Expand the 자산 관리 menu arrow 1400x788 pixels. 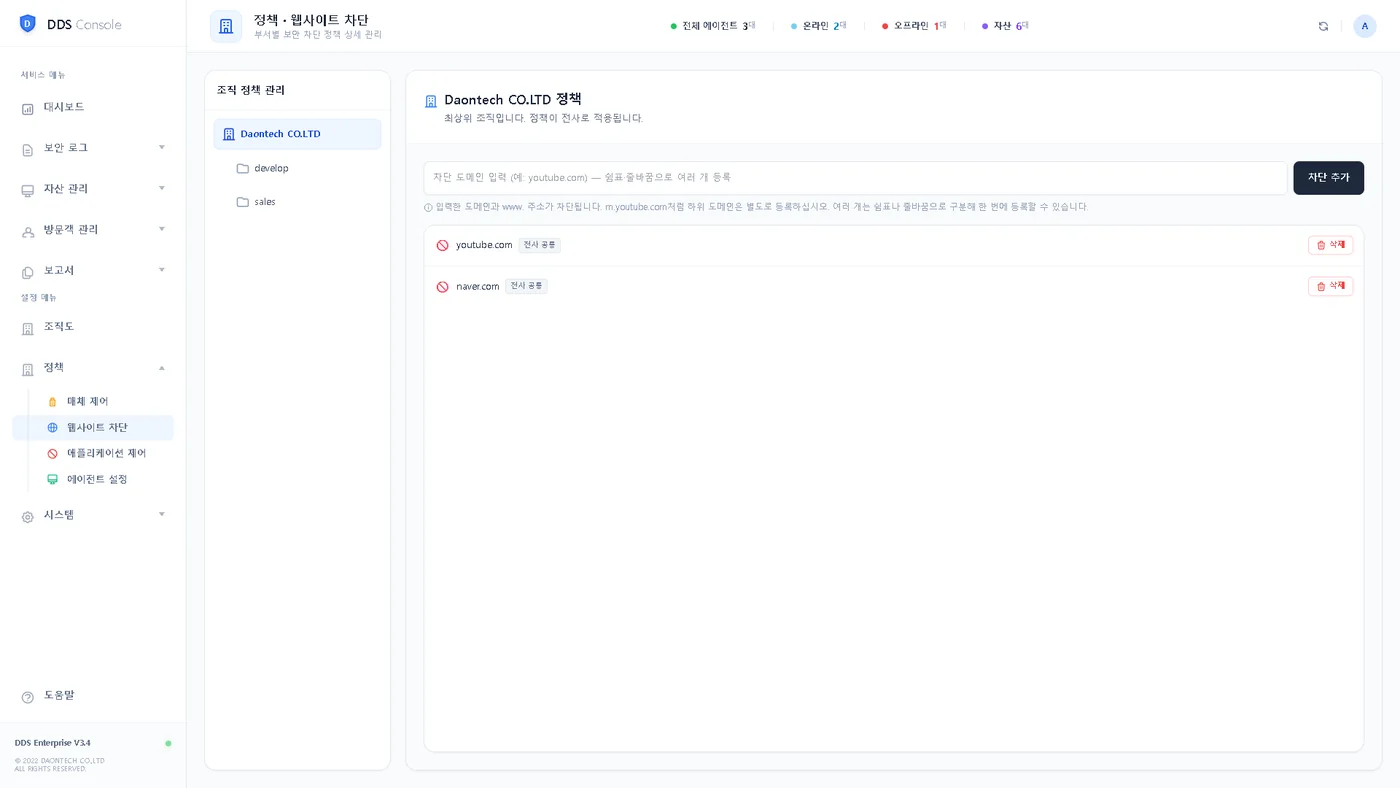tap(162, 188)
